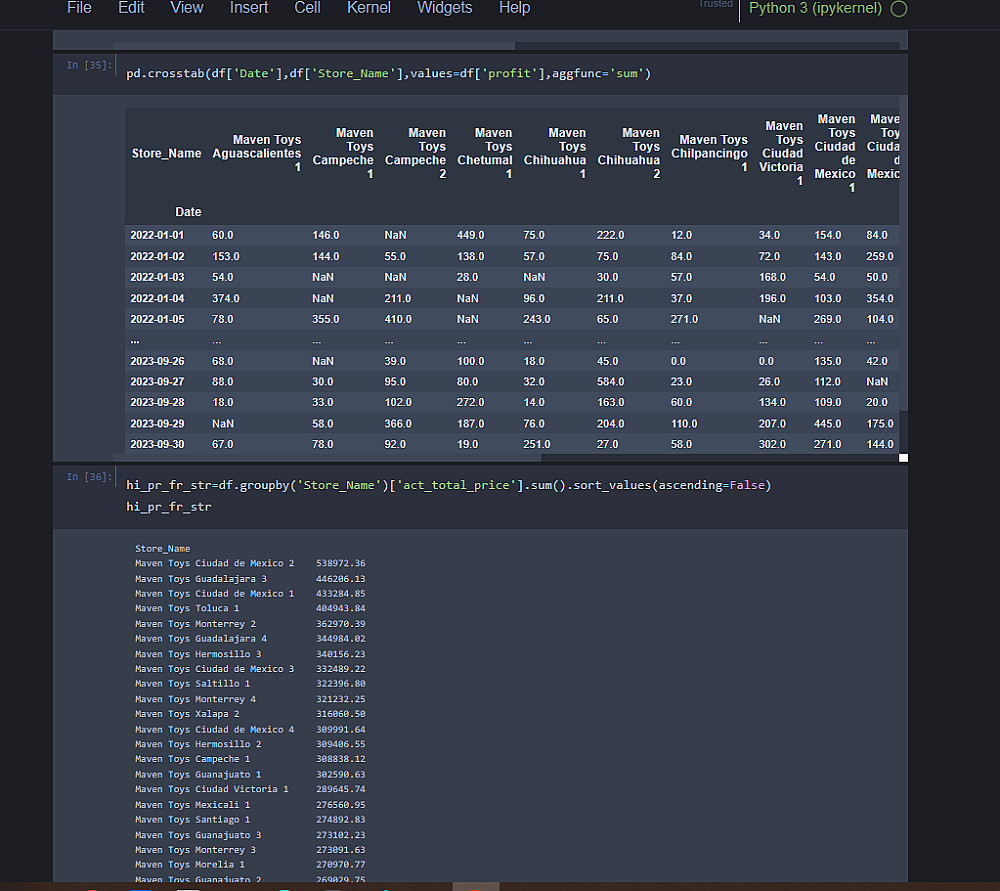Open the View menu
The width and height of the screenshot is (1000, 891).
point(186,8)
